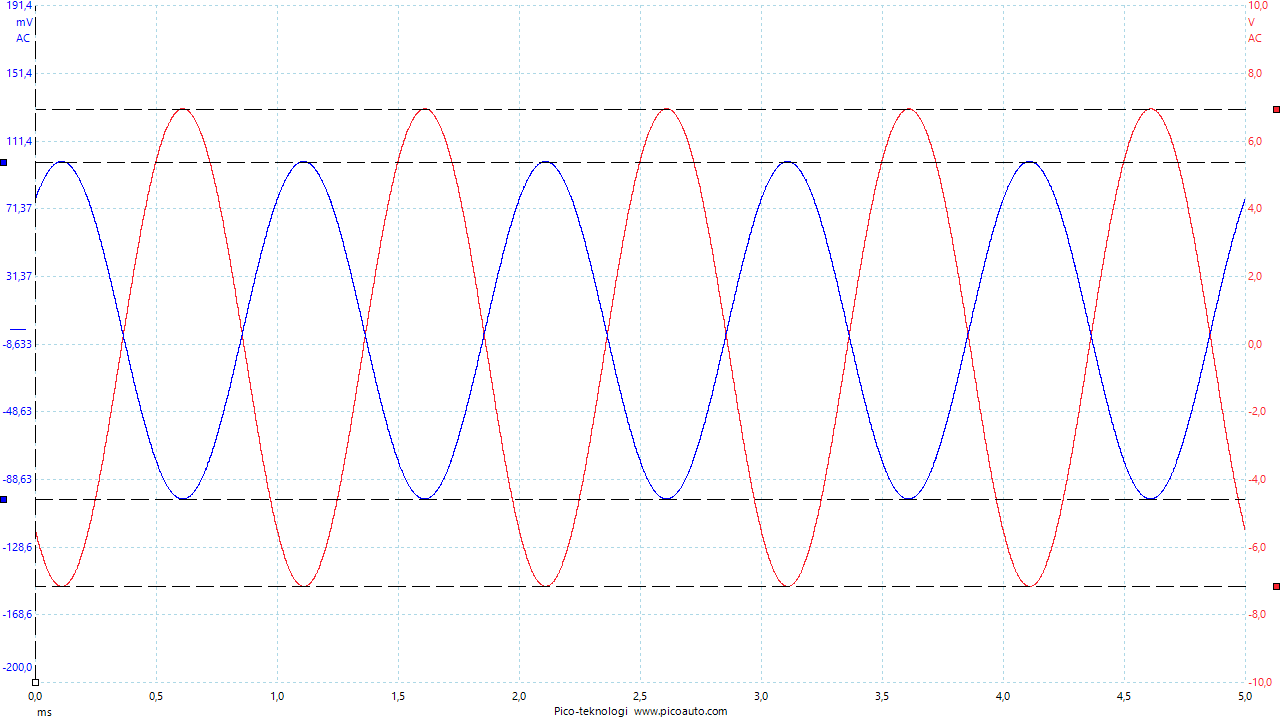Click the red 'AC' coupling label
Image resolution: width=1280 pixels, height=720 pixels.
click(x=1255, y=38)
